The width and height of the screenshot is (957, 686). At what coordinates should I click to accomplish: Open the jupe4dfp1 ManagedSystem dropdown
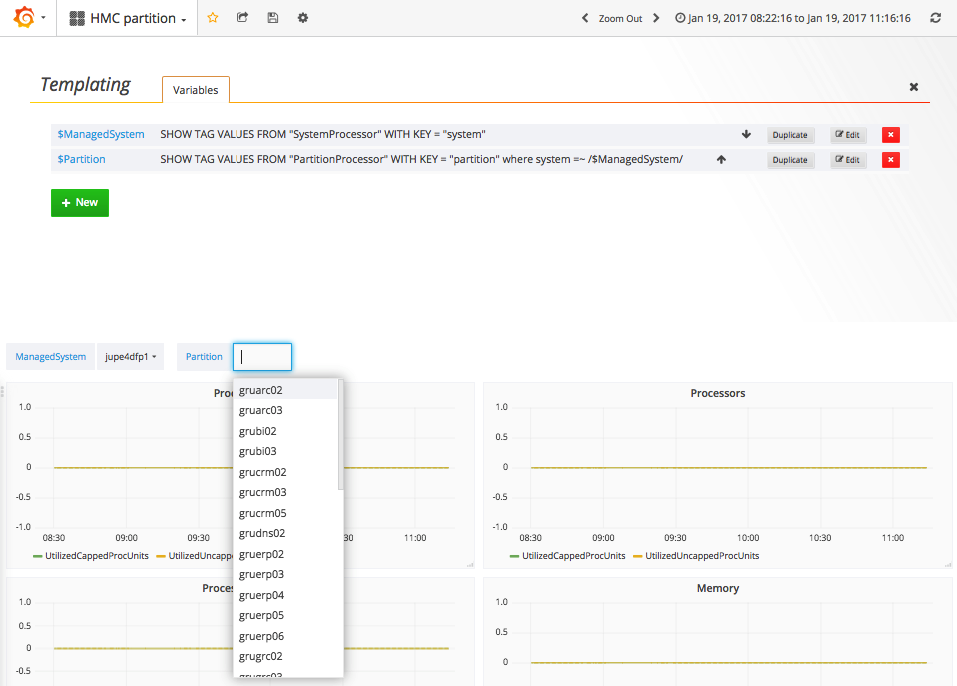(x=130, y=356)
